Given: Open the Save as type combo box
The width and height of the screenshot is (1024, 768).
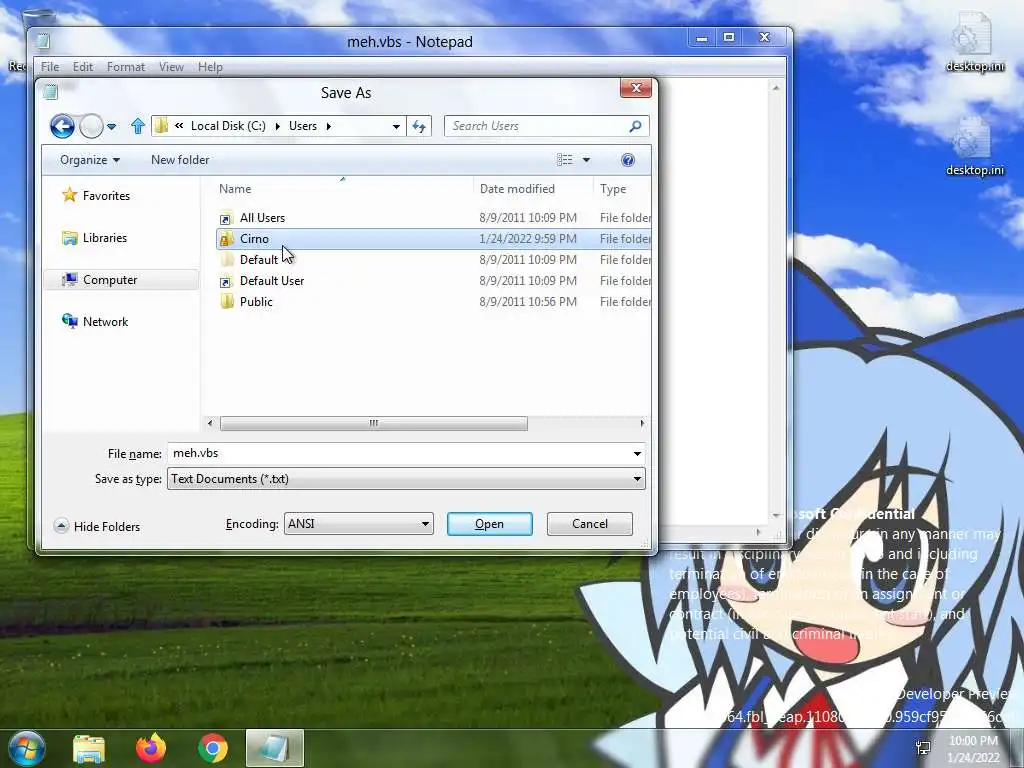Looking at the screenshot, I should pyautogui.click(x=406, y=479).
